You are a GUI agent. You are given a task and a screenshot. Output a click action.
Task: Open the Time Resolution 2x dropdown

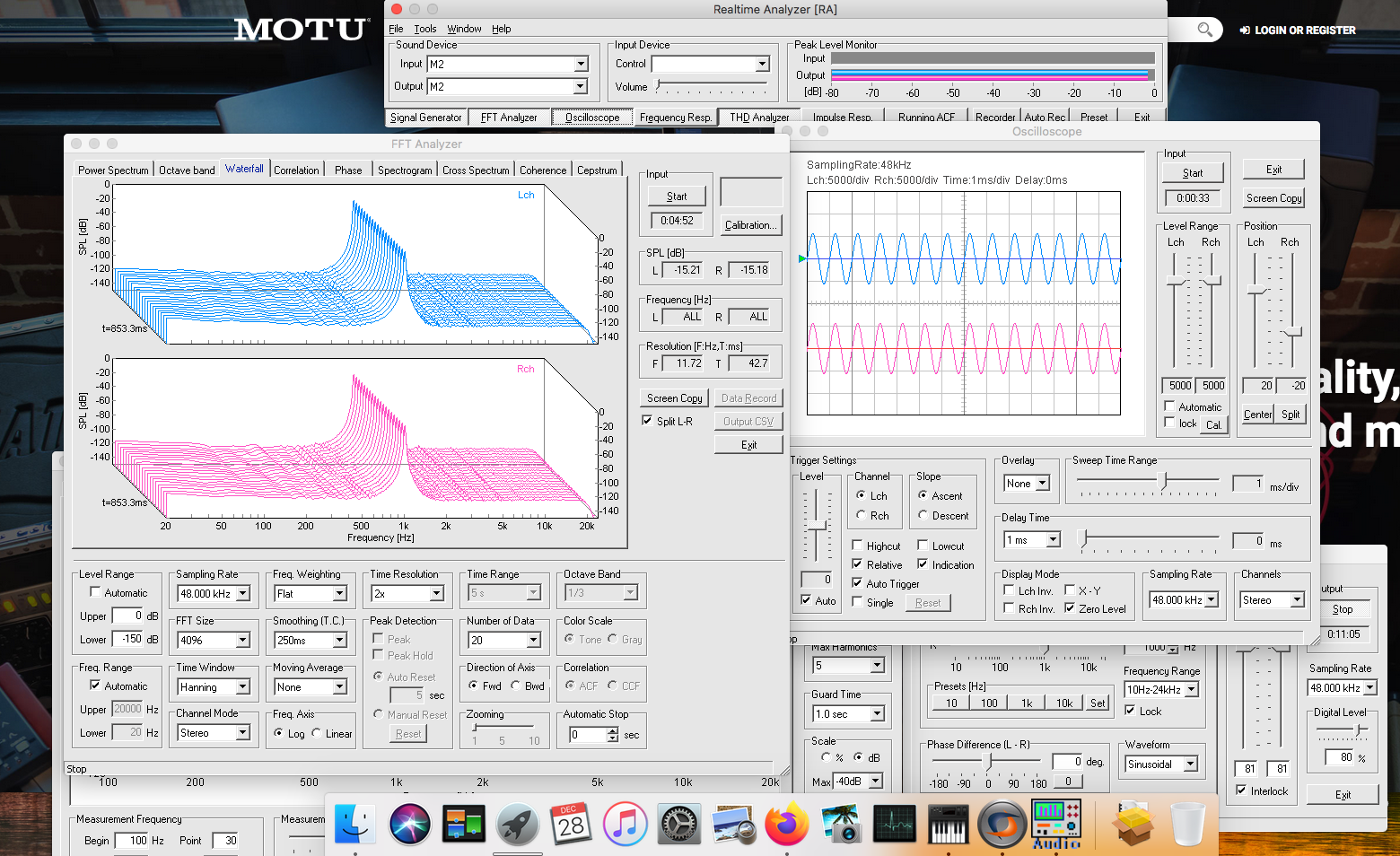407,593
